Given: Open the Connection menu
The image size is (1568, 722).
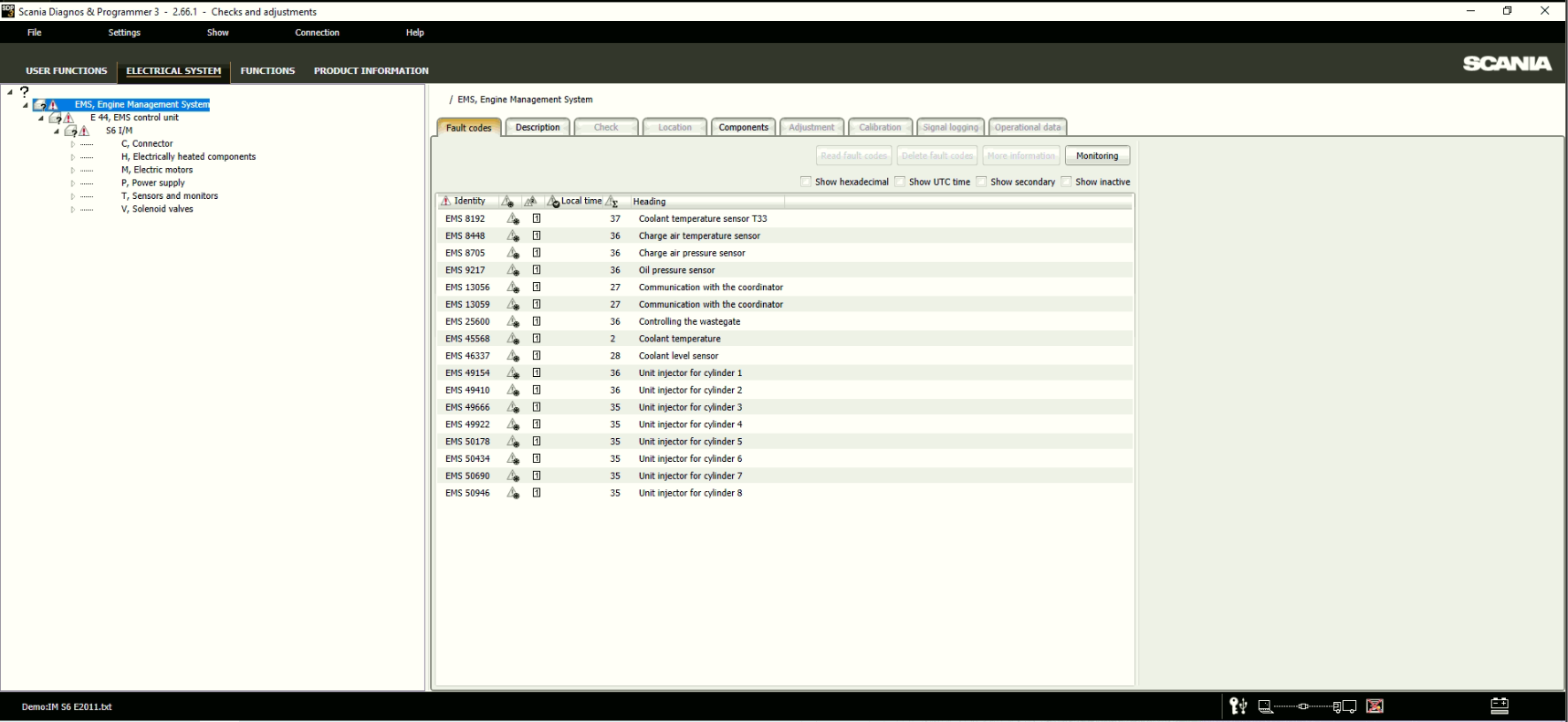Looking at the screenshot, I should tap(317, 33).
